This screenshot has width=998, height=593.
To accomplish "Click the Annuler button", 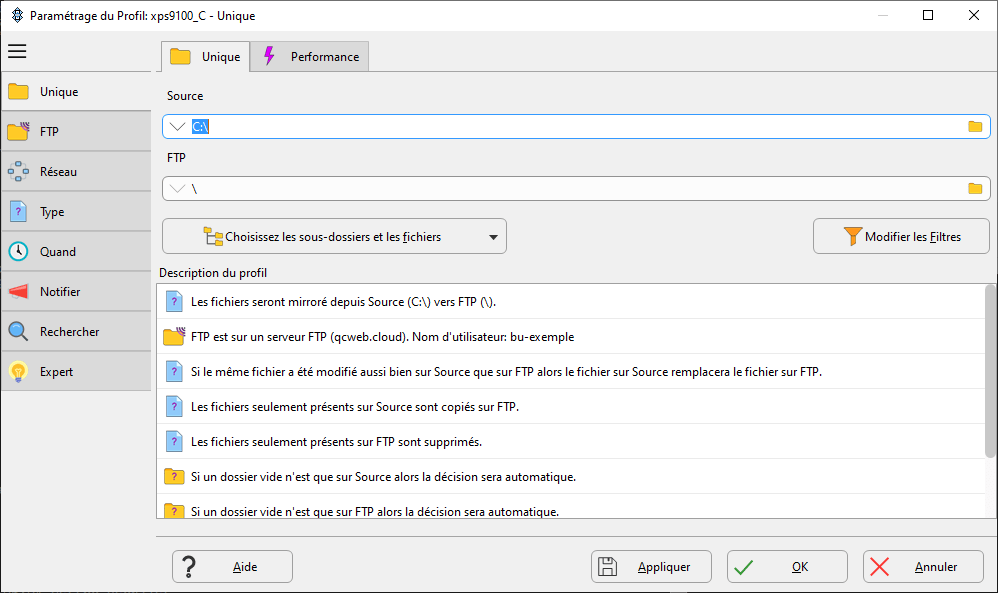I will 924,567.
